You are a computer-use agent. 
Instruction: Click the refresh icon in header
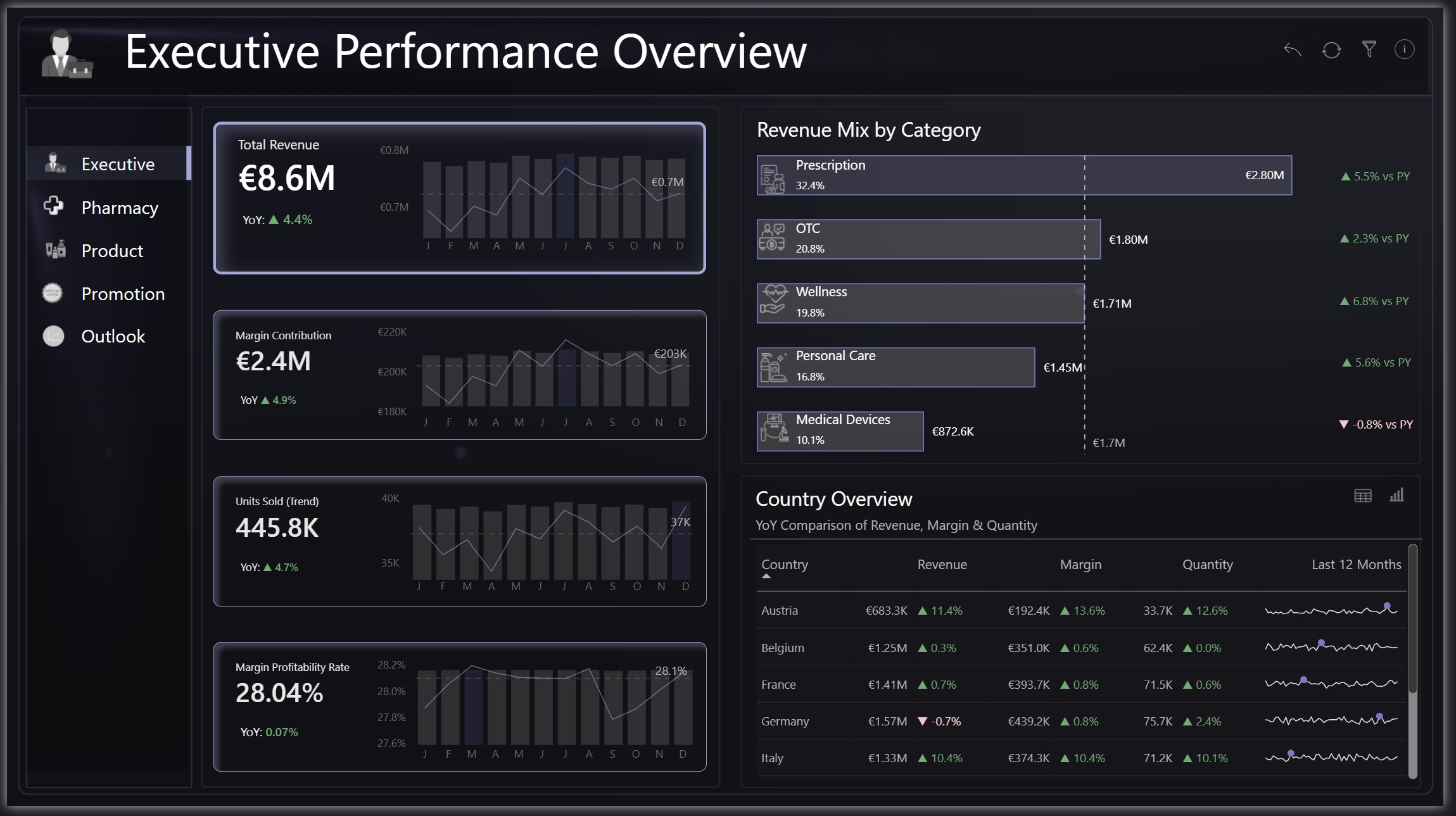click(1331, 49)
